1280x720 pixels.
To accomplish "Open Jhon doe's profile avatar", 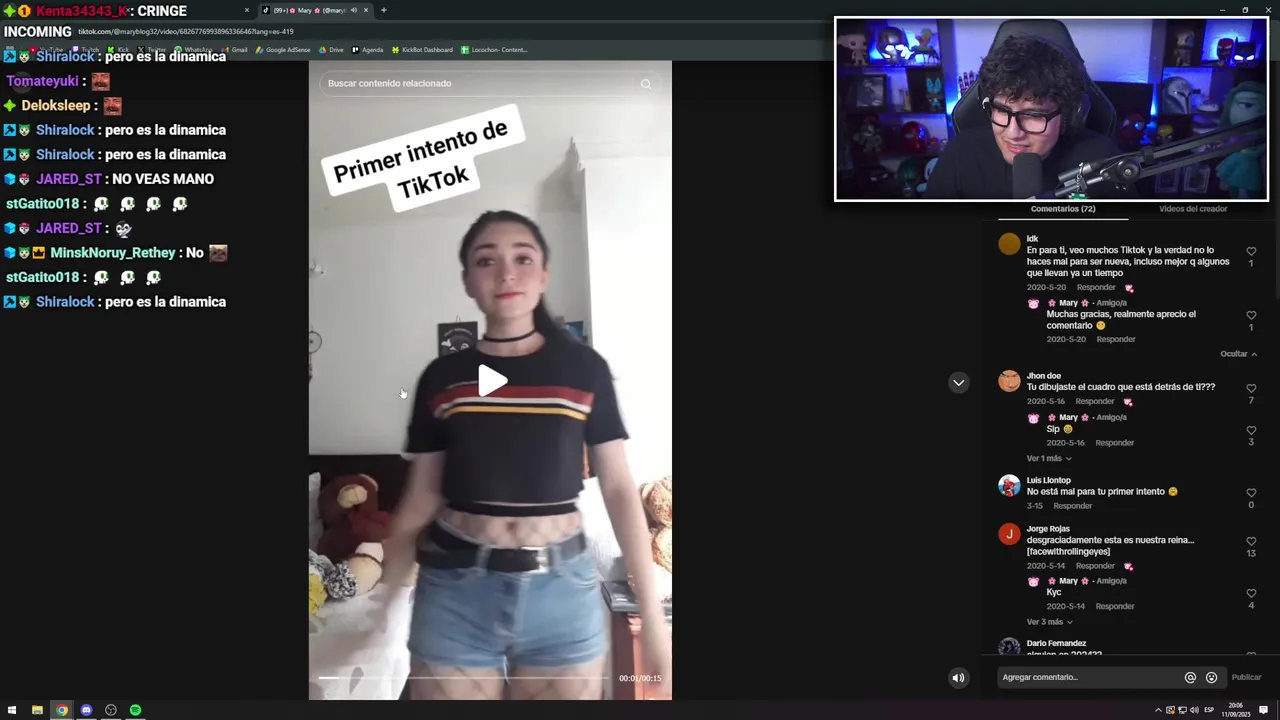I will pyautogui.click(x=1009, y=381).
